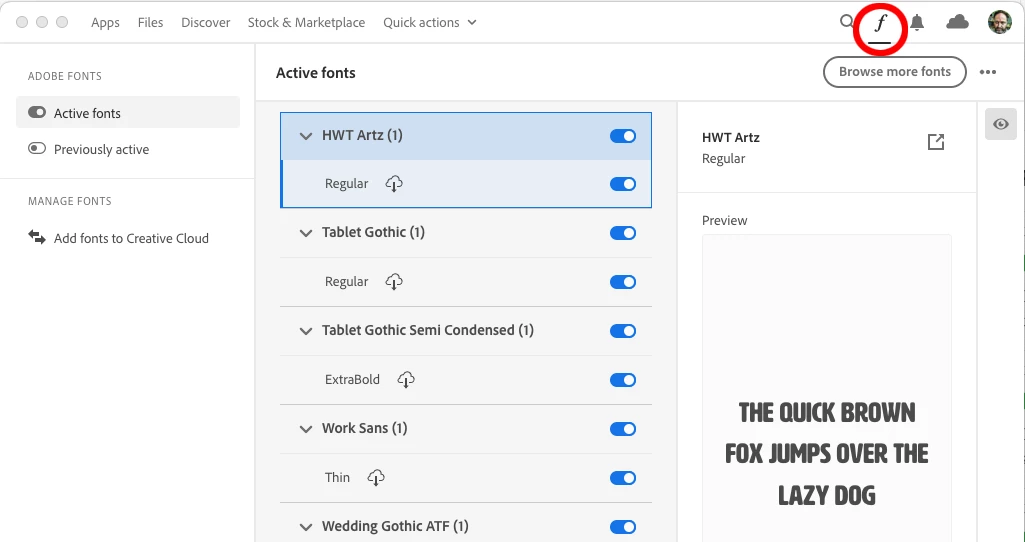Screen dimensions: 1025x542
Task: Select Active fonts in sidebar
Action: [128, 112]
